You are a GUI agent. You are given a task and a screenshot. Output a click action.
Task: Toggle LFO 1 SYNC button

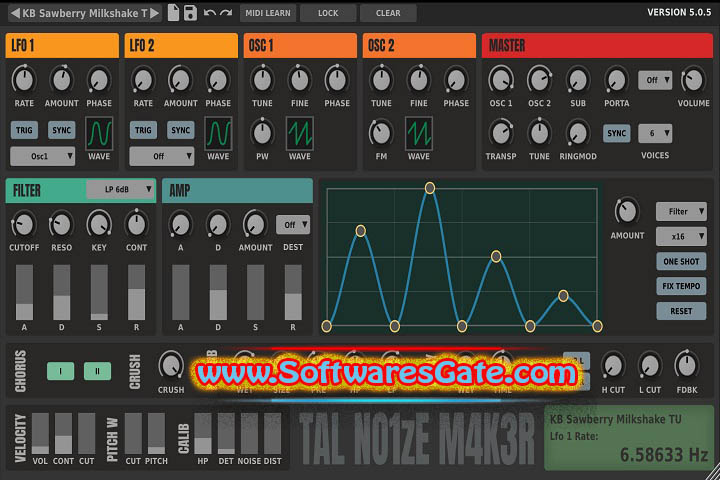click(62, 130)
